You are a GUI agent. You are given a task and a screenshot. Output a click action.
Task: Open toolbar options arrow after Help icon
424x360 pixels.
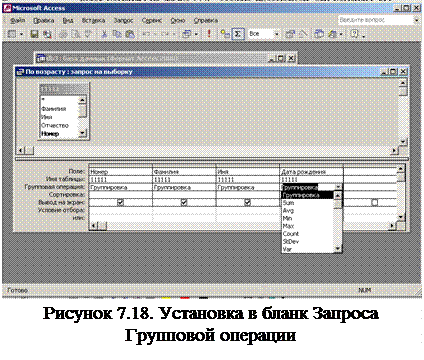click(x=363, y=36)
